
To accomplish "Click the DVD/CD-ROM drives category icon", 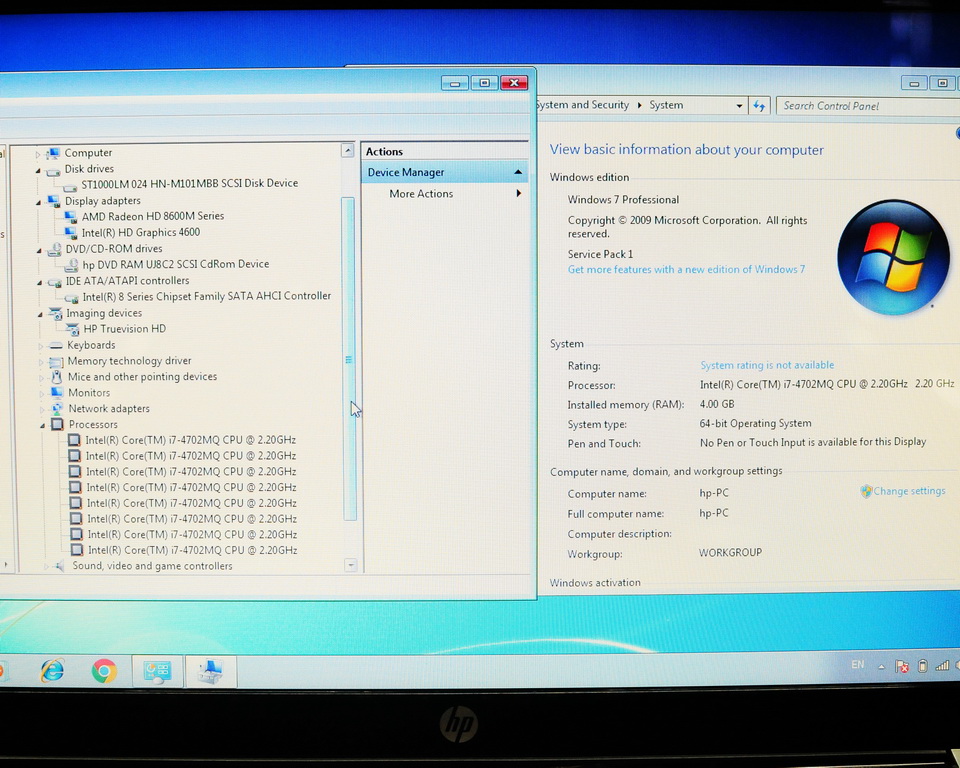I will 54,249.
